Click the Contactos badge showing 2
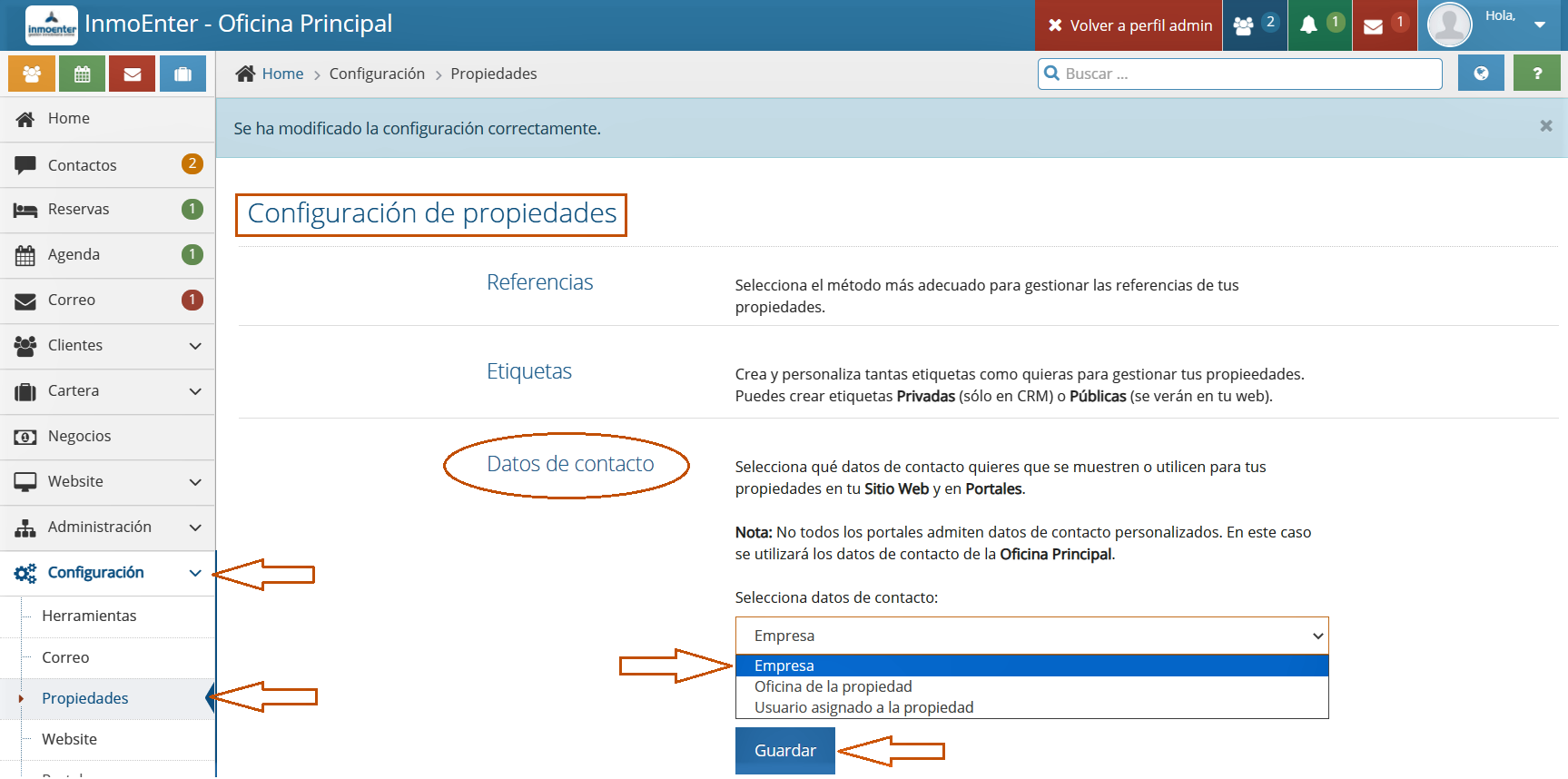The image size is (1568, 779). (192, 163)
